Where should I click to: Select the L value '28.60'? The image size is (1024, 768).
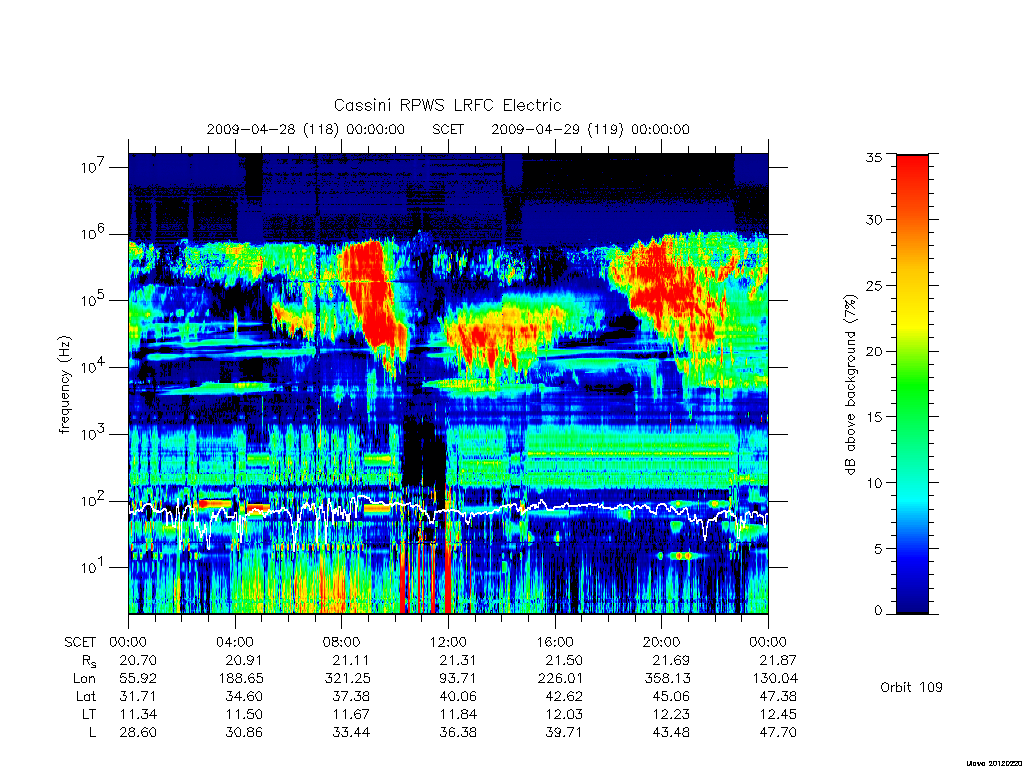138,732
